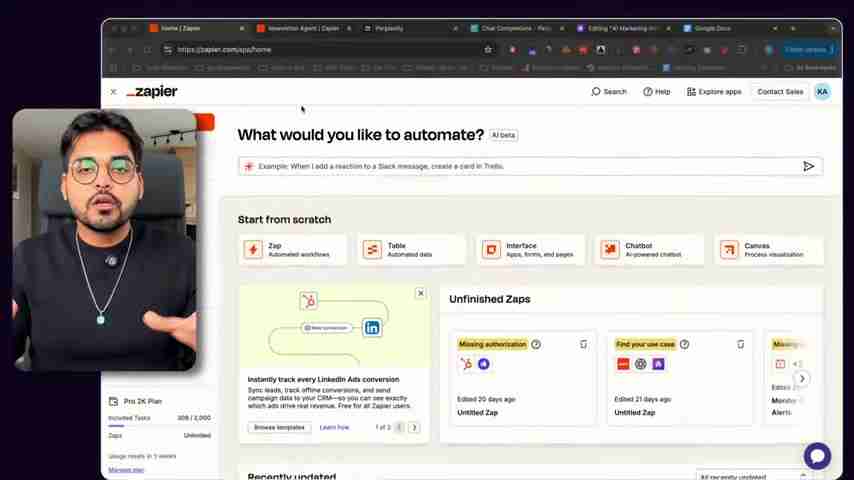Delete the Find your use case Zap
The width and height of the screenshot is (854, 480).
pos(740,344)
